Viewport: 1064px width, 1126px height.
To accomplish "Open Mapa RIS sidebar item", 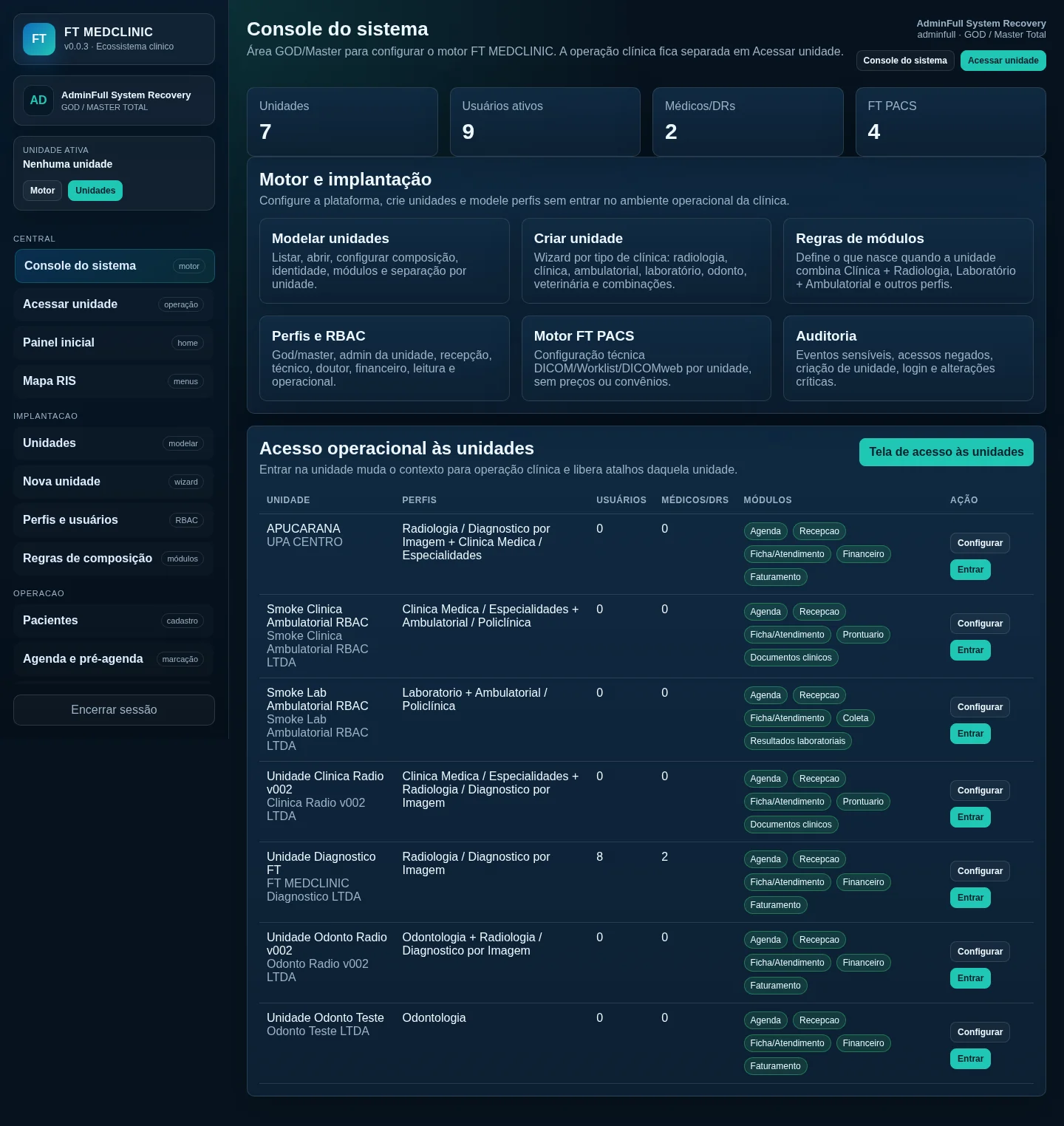I will [x=114, y=381].
